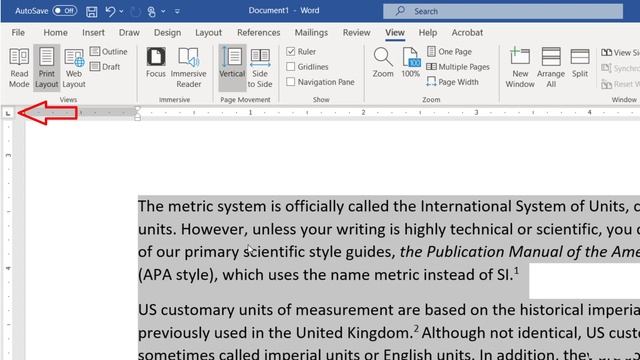Click in the Search box
Image resolution: width=640 pixels, height=360 pixels.
coord(503,11)
